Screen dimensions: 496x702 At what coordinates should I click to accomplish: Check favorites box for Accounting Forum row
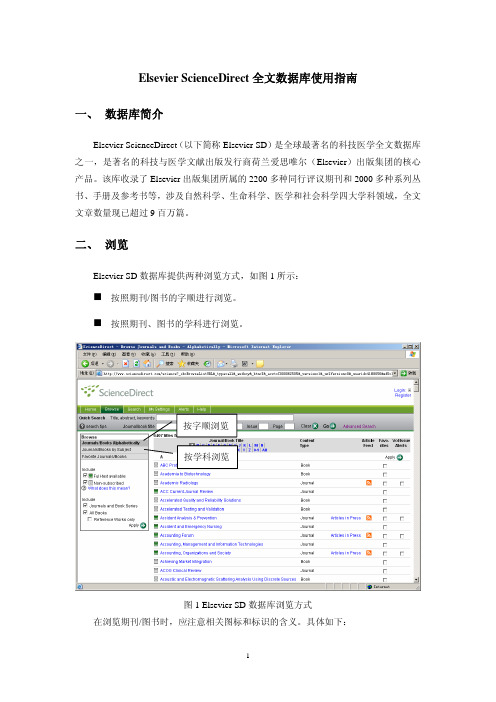point(385,536)
